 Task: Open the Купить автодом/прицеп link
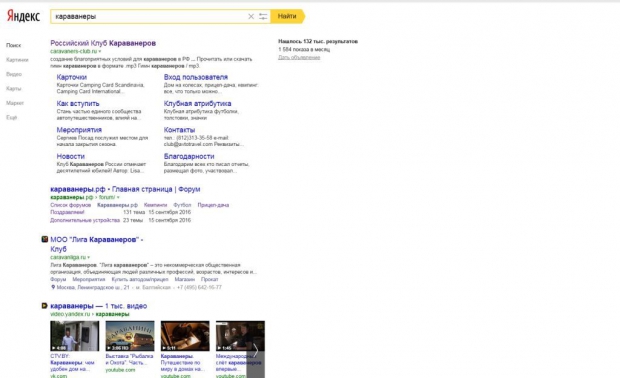tap(140, 280)
